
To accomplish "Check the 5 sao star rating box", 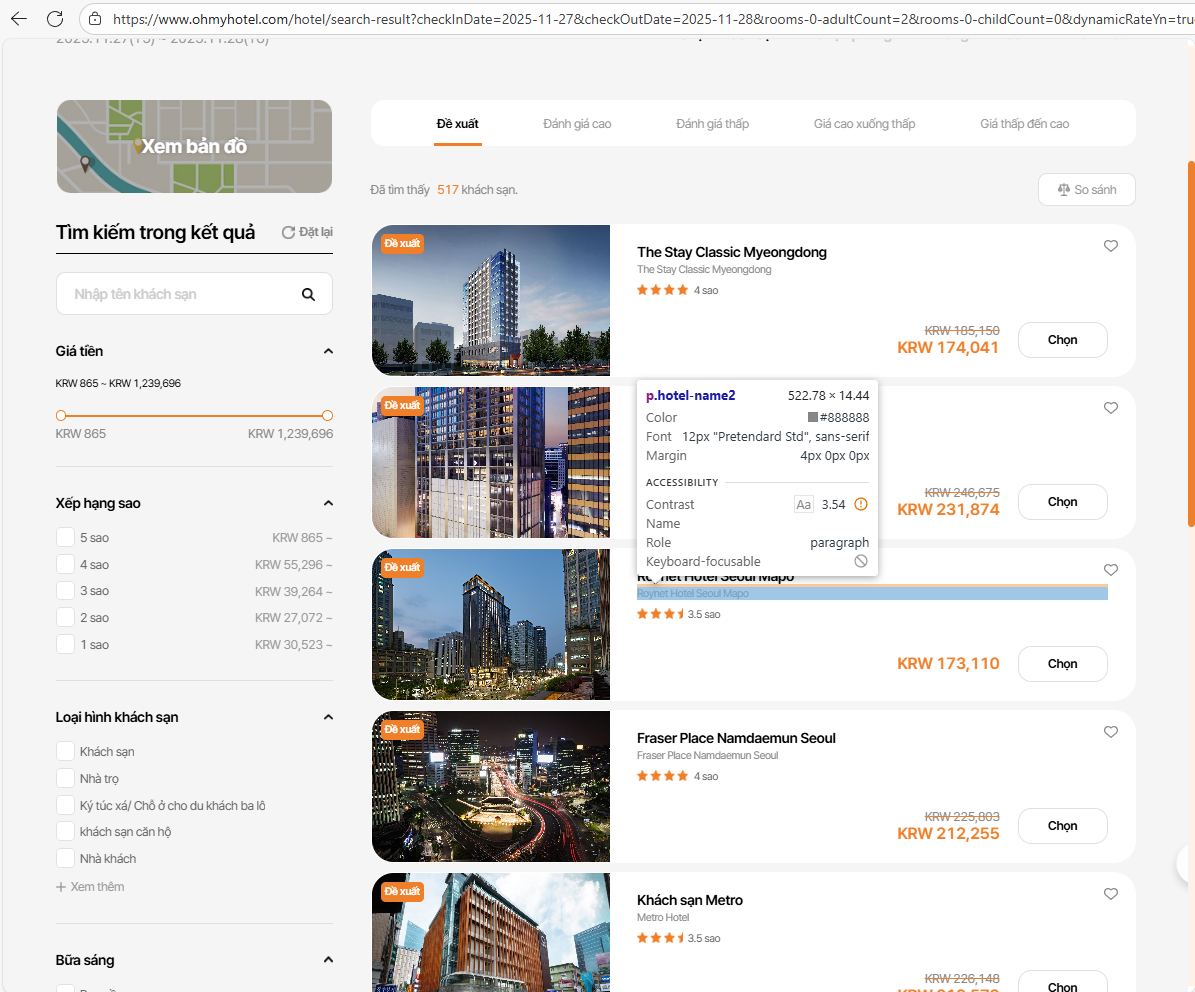I will click(x=66, y=537).
